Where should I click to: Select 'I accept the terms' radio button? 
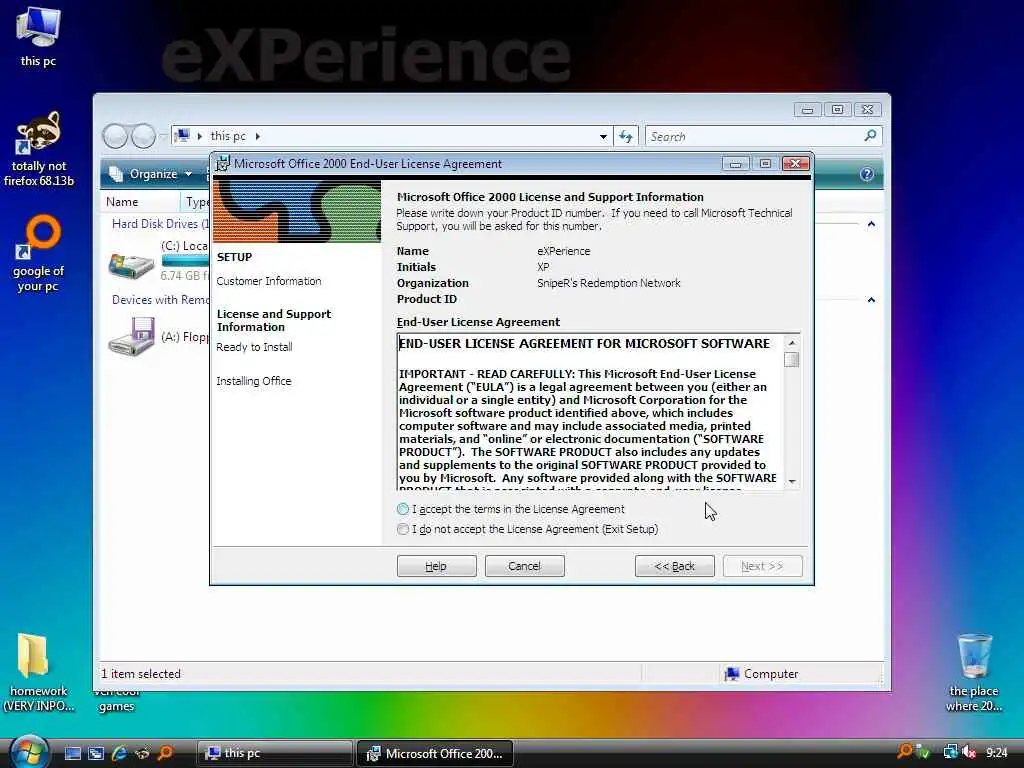pyautogui.click(x=403, y=509)
